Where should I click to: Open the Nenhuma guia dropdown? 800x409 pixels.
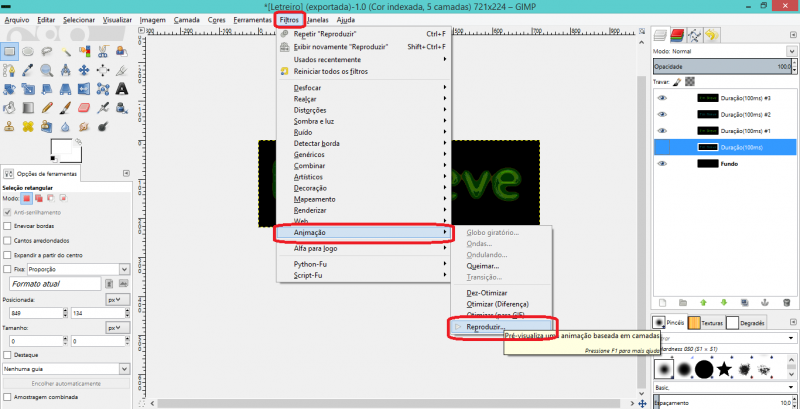click(65, 368)
